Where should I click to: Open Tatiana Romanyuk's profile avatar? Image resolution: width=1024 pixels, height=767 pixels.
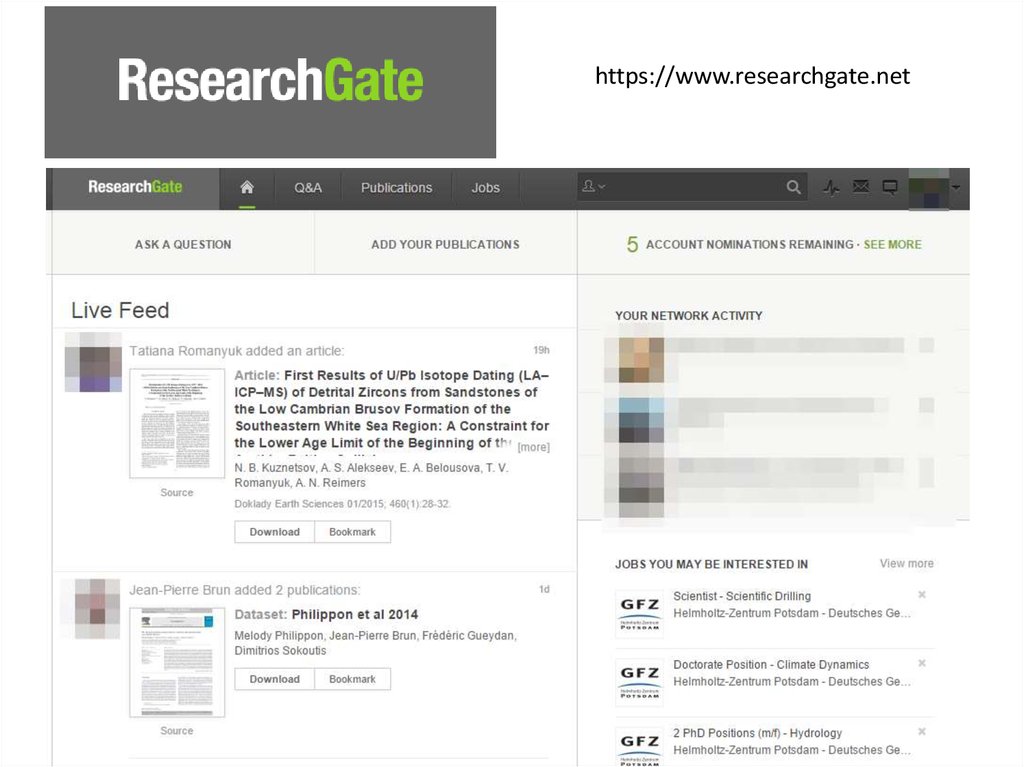[x=93, y=363]
